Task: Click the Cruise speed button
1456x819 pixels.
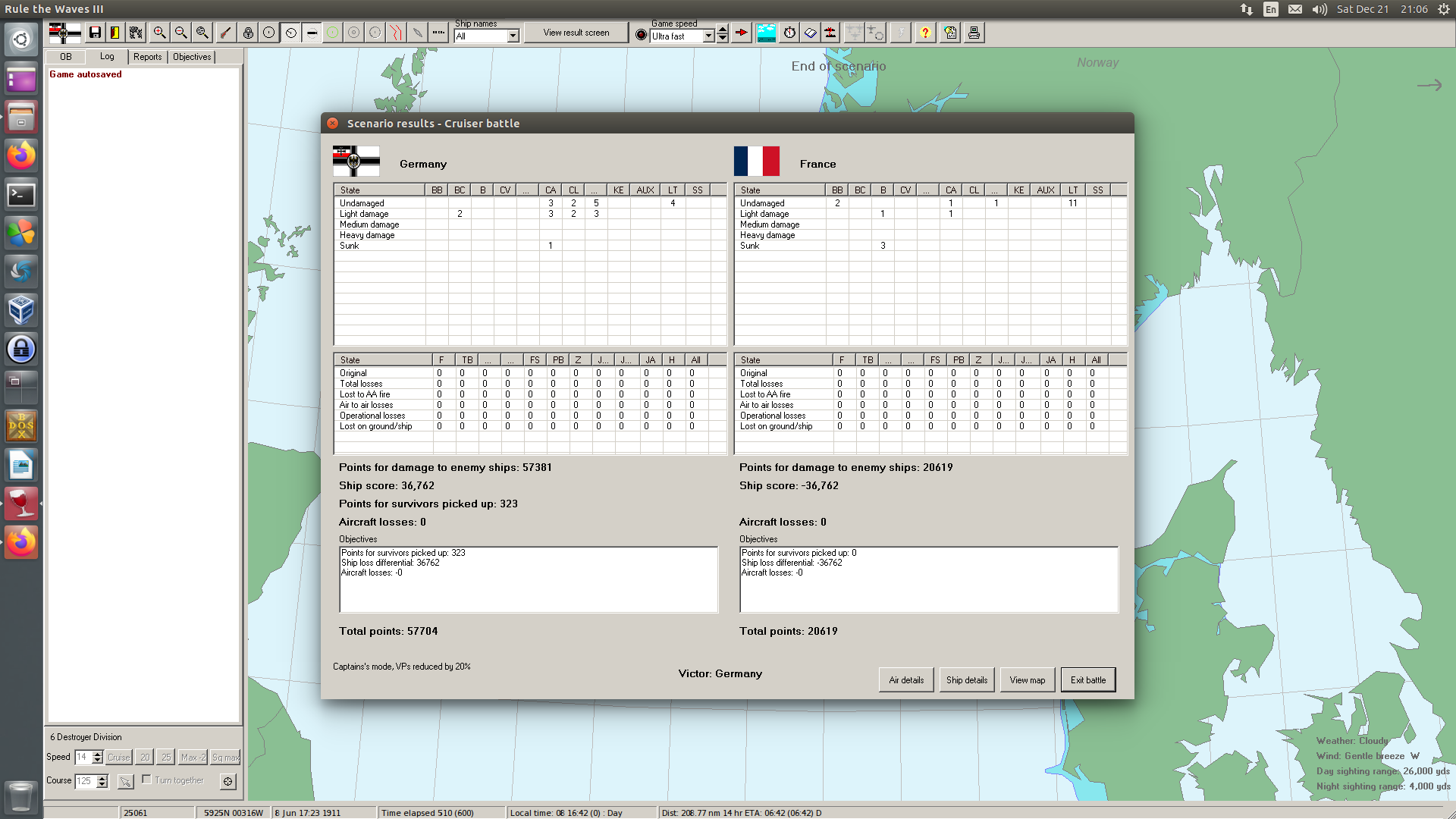Action: point(118,757)
